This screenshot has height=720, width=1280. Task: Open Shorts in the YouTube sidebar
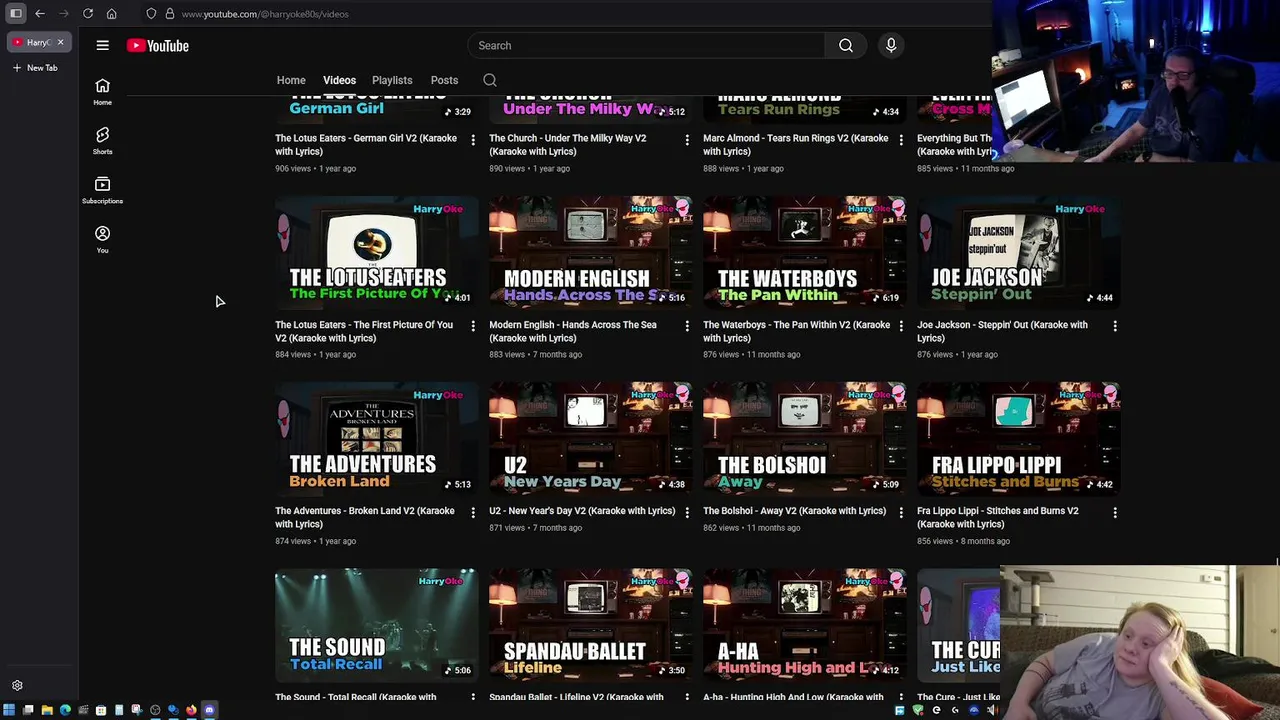(x=102, y=141)
